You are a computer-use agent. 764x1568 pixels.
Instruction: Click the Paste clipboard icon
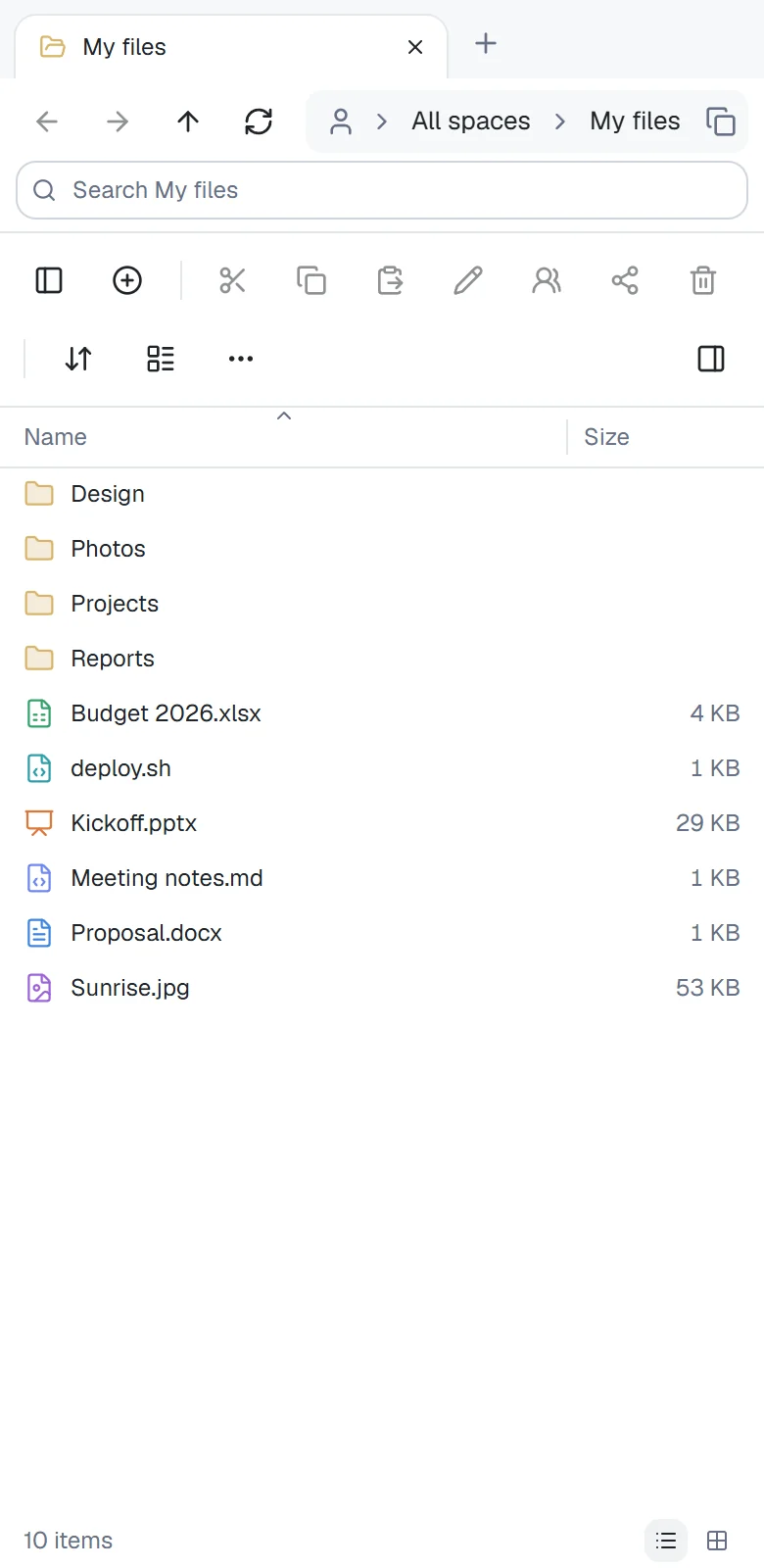point(390,280)
